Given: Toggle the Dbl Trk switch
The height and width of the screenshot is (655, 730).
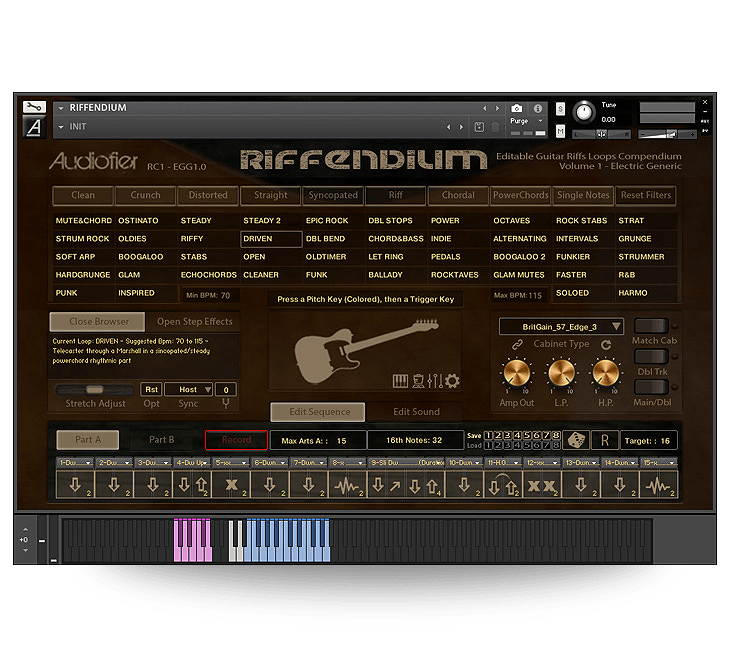Looking at the screenshot, I should (651, 357).
